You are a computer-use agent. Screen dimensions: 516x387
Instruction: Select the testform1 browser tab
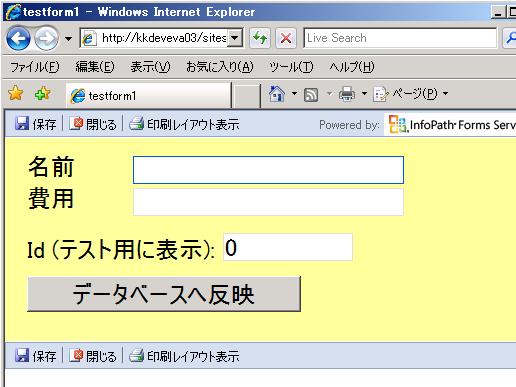click(149, 96)
